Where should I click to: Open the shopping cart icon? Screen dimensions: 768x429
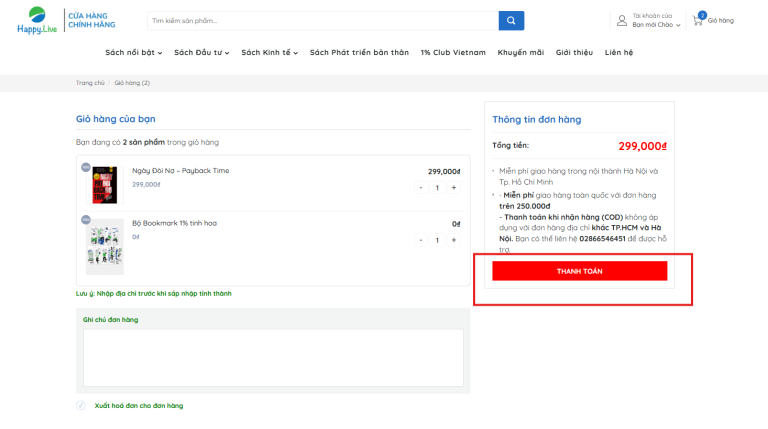click(698, 20)
